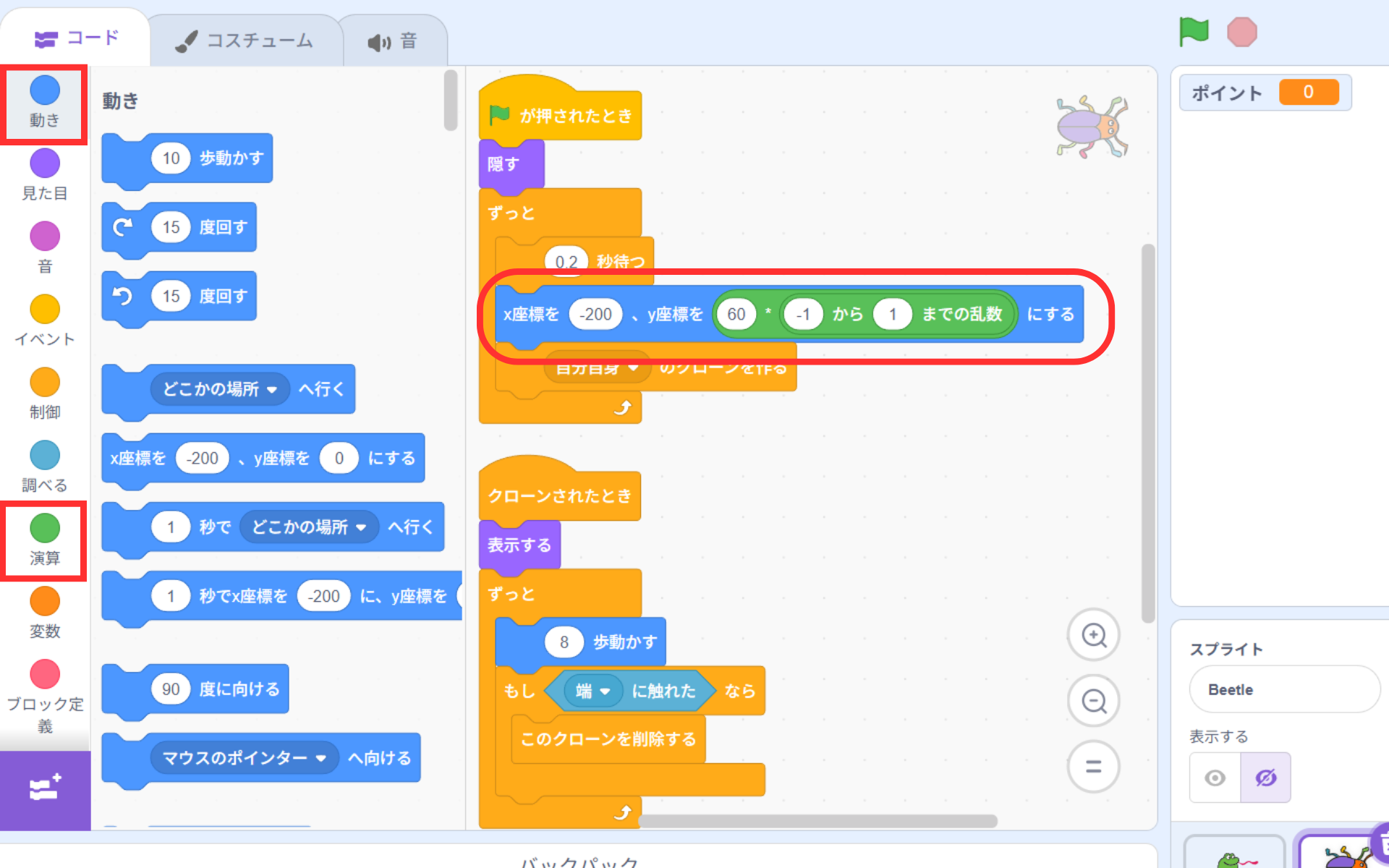This screenshot has width=1389, height=868.
Task: Zoom out the code workspace
Action: click(x=1094, y=701)
